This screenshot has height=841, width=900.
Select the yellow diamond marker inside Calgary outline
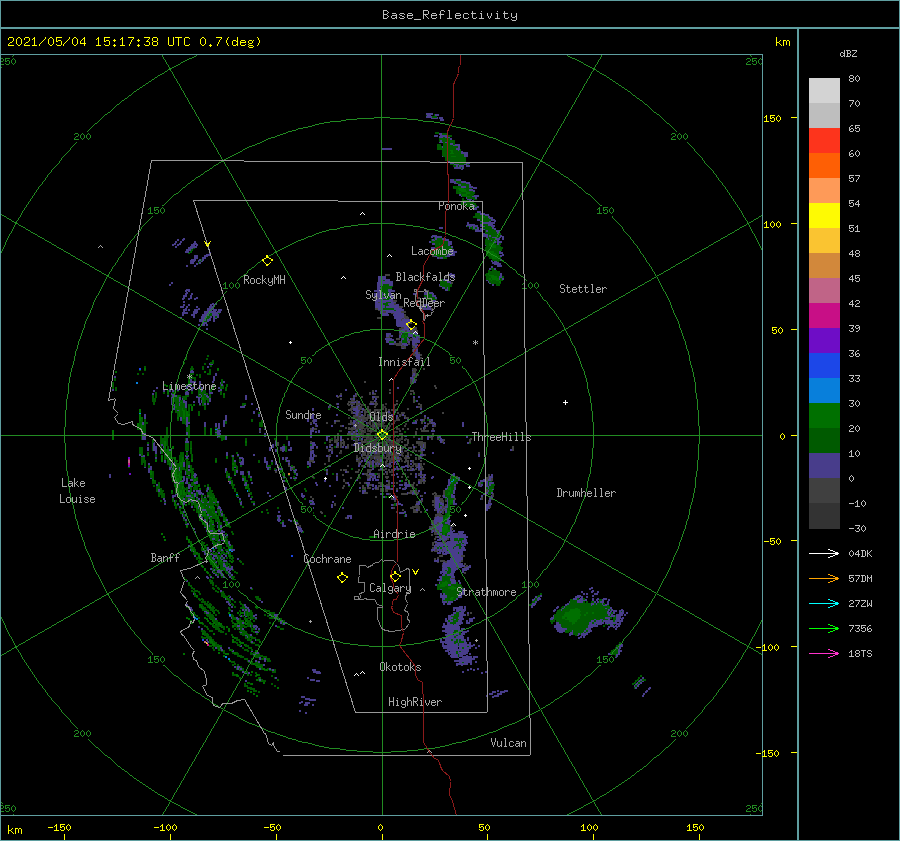click(x=395, y=576)
